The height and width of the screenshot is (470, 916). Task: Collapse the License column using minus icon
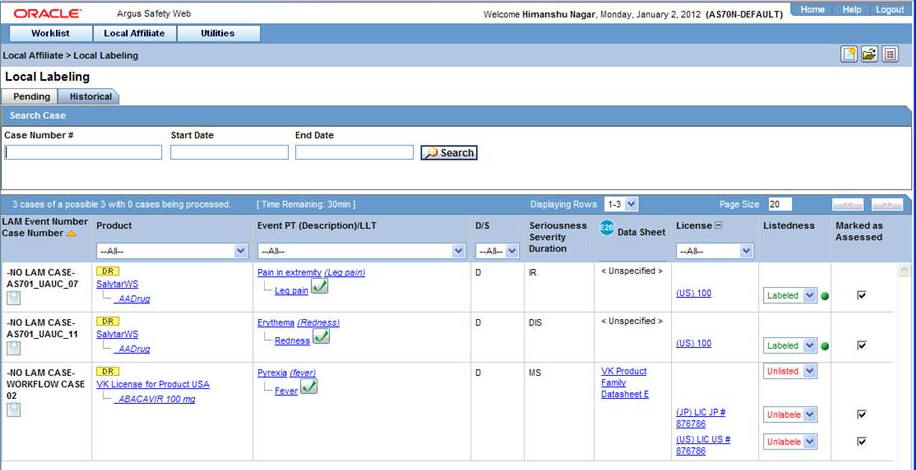pyautogui.click(x=719, y=225)
